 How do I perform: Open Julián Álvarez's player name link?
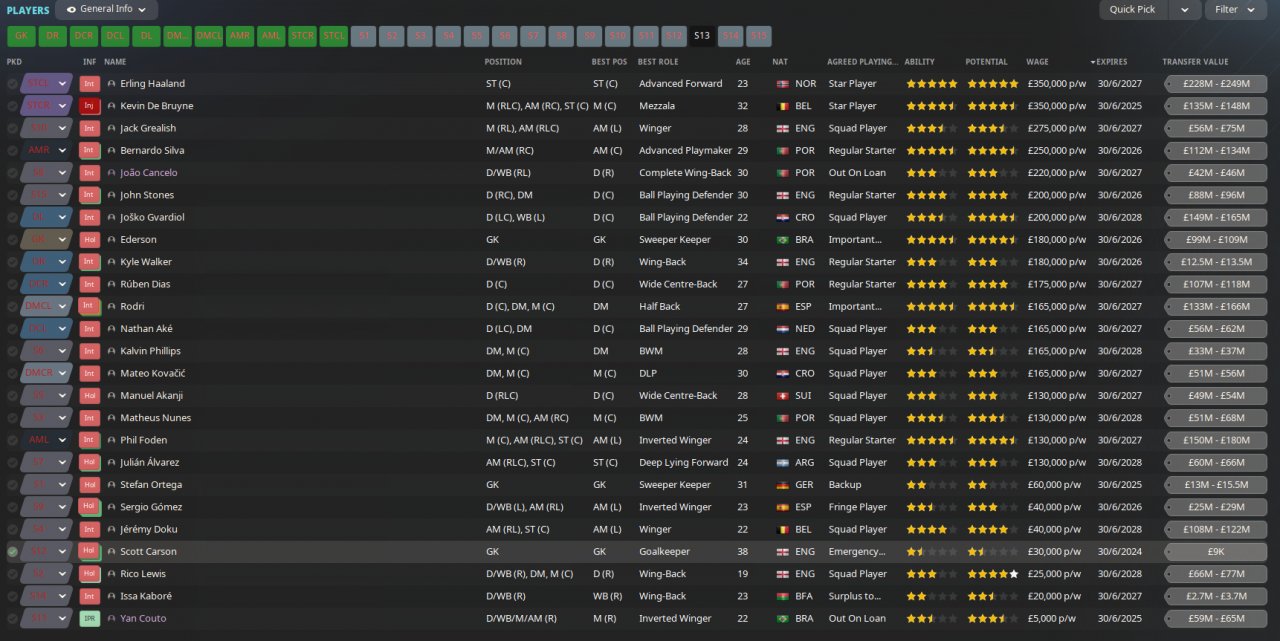[148, 463]
